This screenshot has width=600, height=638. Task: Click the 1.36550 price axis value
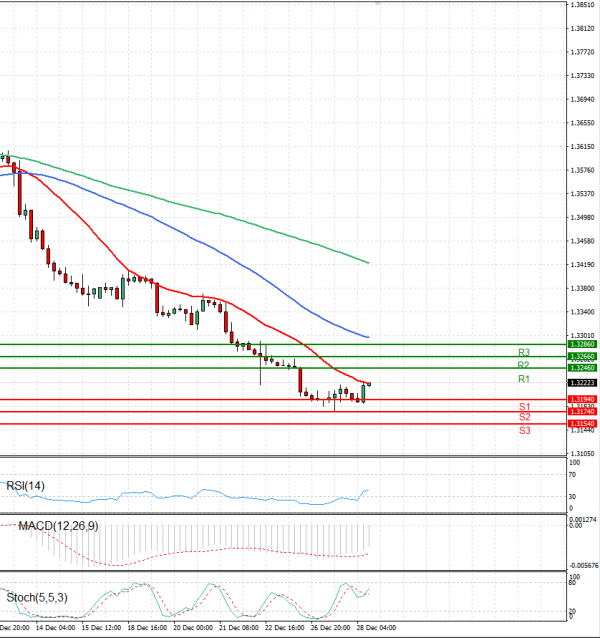click(583, 123)
